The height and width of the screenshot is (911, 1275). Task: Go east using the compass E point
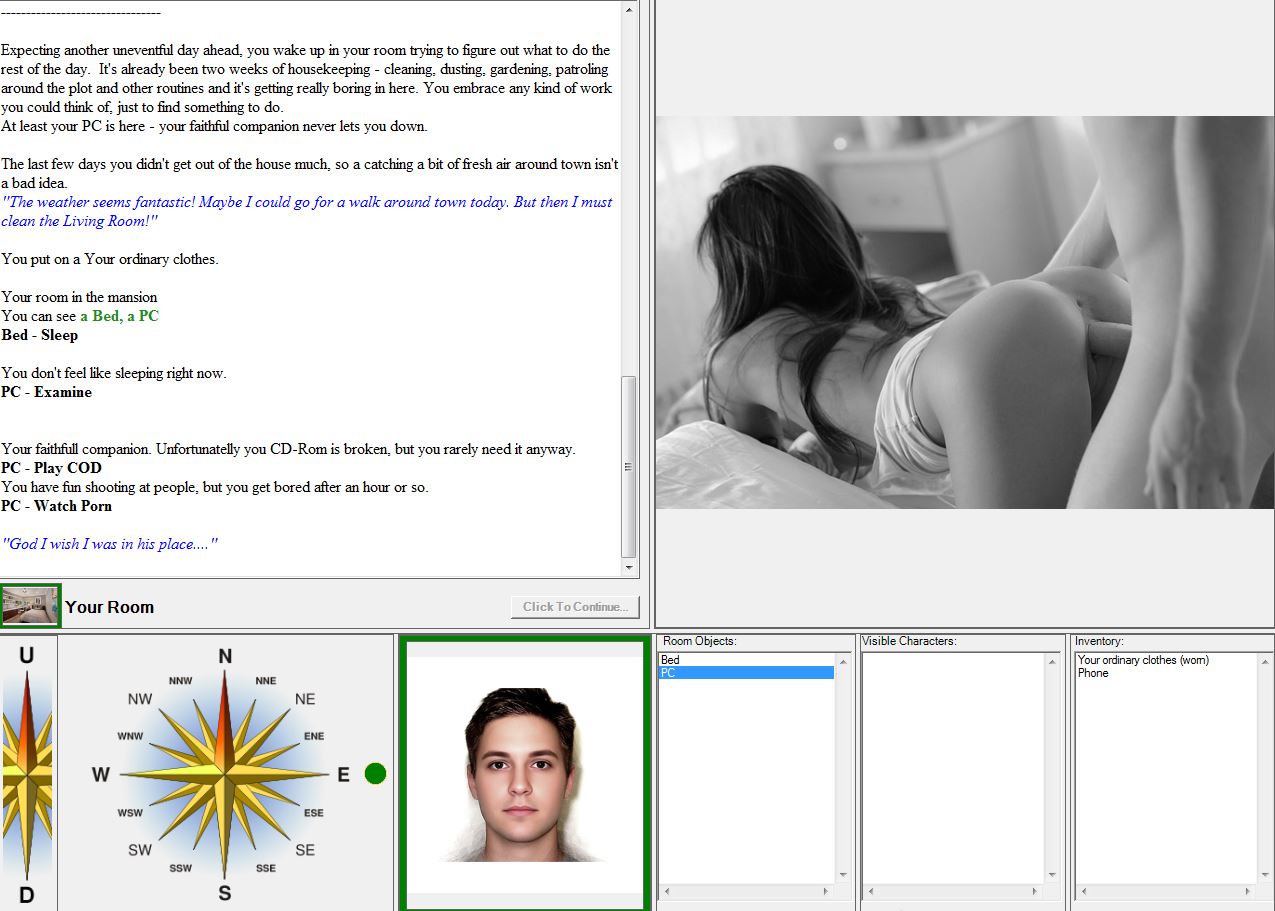[x=343, y=774]
